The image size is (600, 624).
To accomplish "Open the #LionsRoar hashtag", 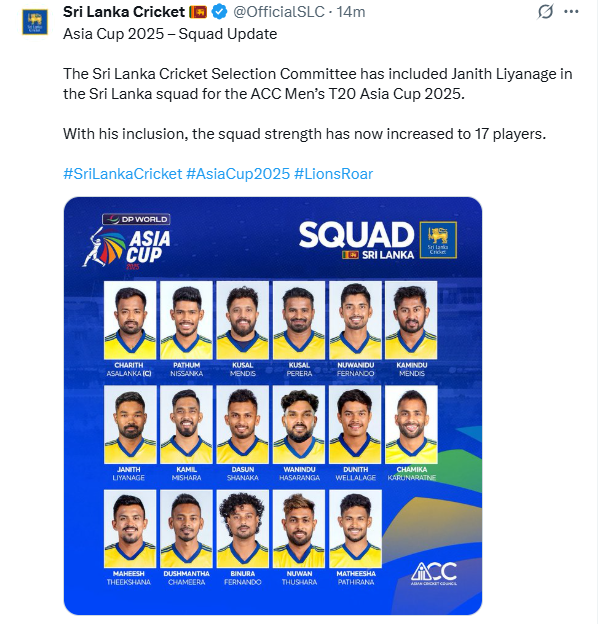I will pyautogui.click(x=333, y=174).
